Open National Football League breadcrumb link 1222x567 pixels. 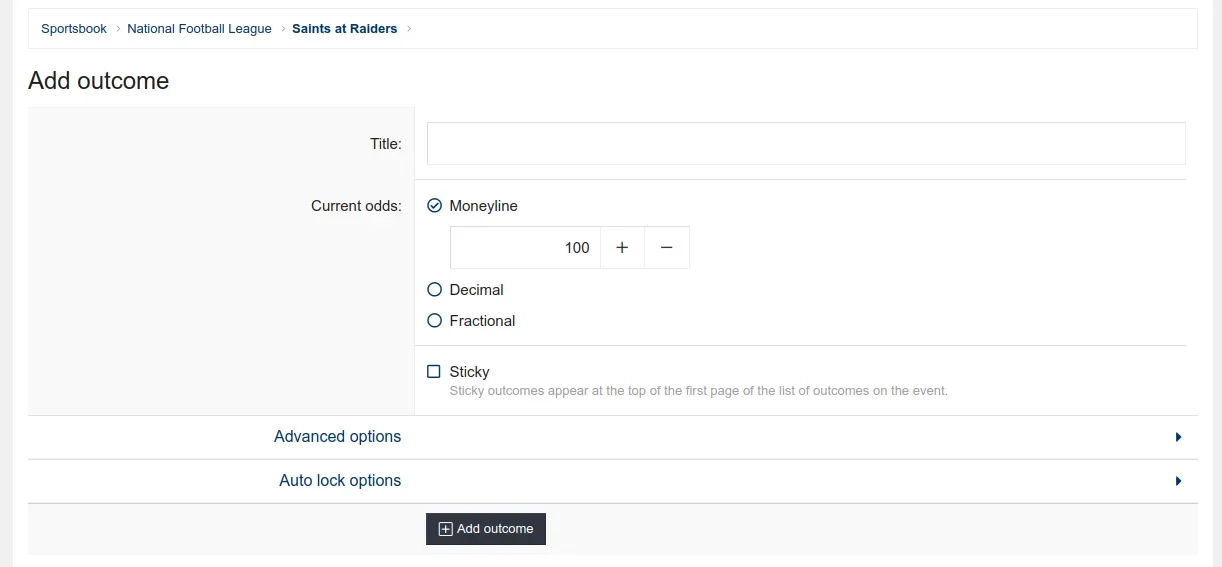[199, 29]
